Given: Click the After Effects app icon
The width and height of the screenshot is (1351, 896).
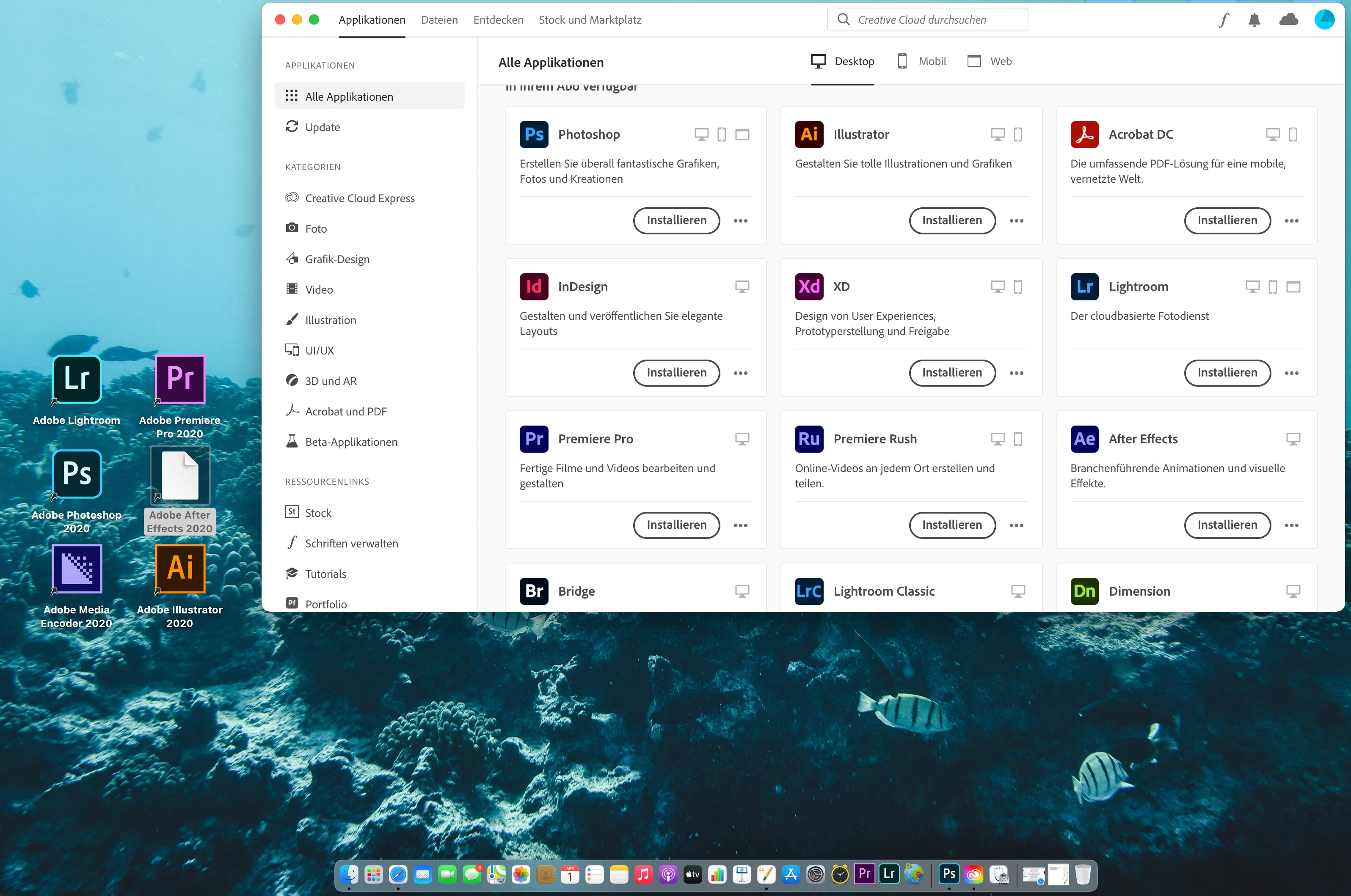Looking at the screenshot, I should 1084,439.
